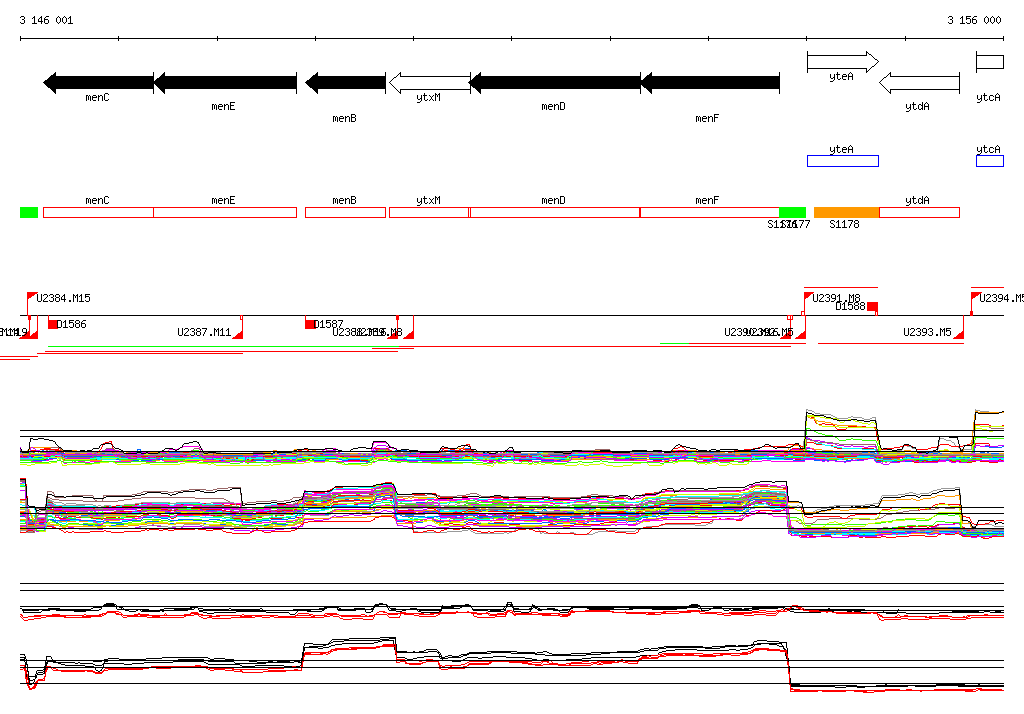The image size is (1024, 714).
Task: Select the black menE gene arrow
Action: click(225, 83)
